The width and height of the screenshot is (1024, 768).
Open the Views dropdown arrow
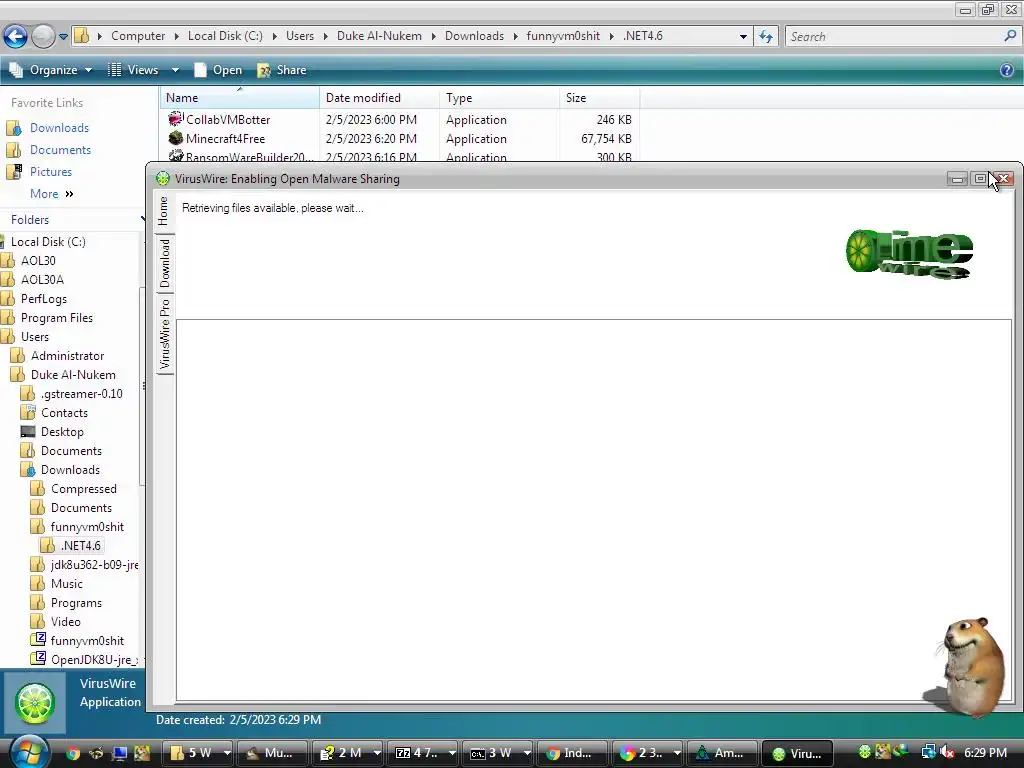(175, 70)
